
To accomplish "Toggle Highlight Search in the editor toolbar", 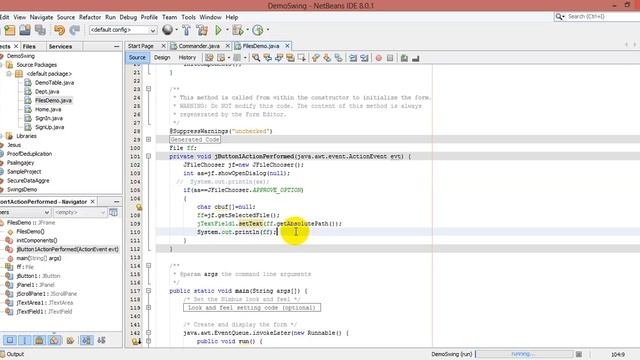I will click(290, 58).
